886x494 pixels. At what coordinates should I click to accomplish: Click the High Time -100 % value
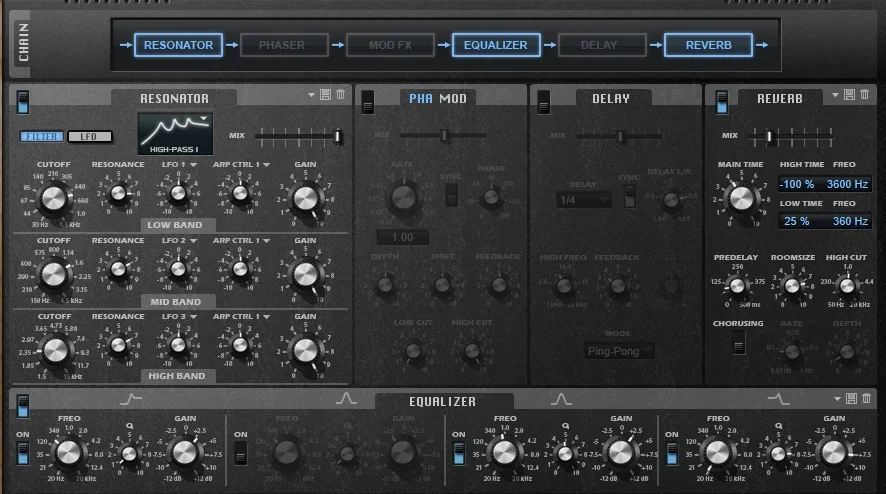[x=797, y=184]
